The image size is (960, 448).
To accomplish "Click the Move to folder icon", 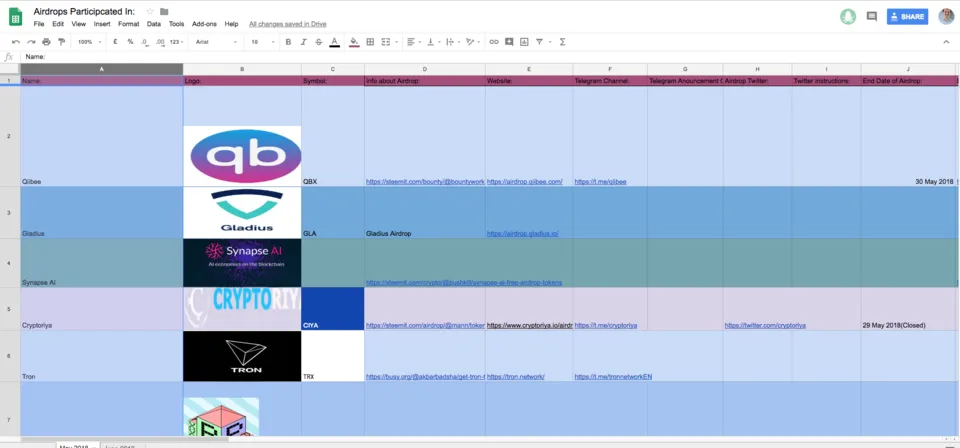I will pos(164,11).
